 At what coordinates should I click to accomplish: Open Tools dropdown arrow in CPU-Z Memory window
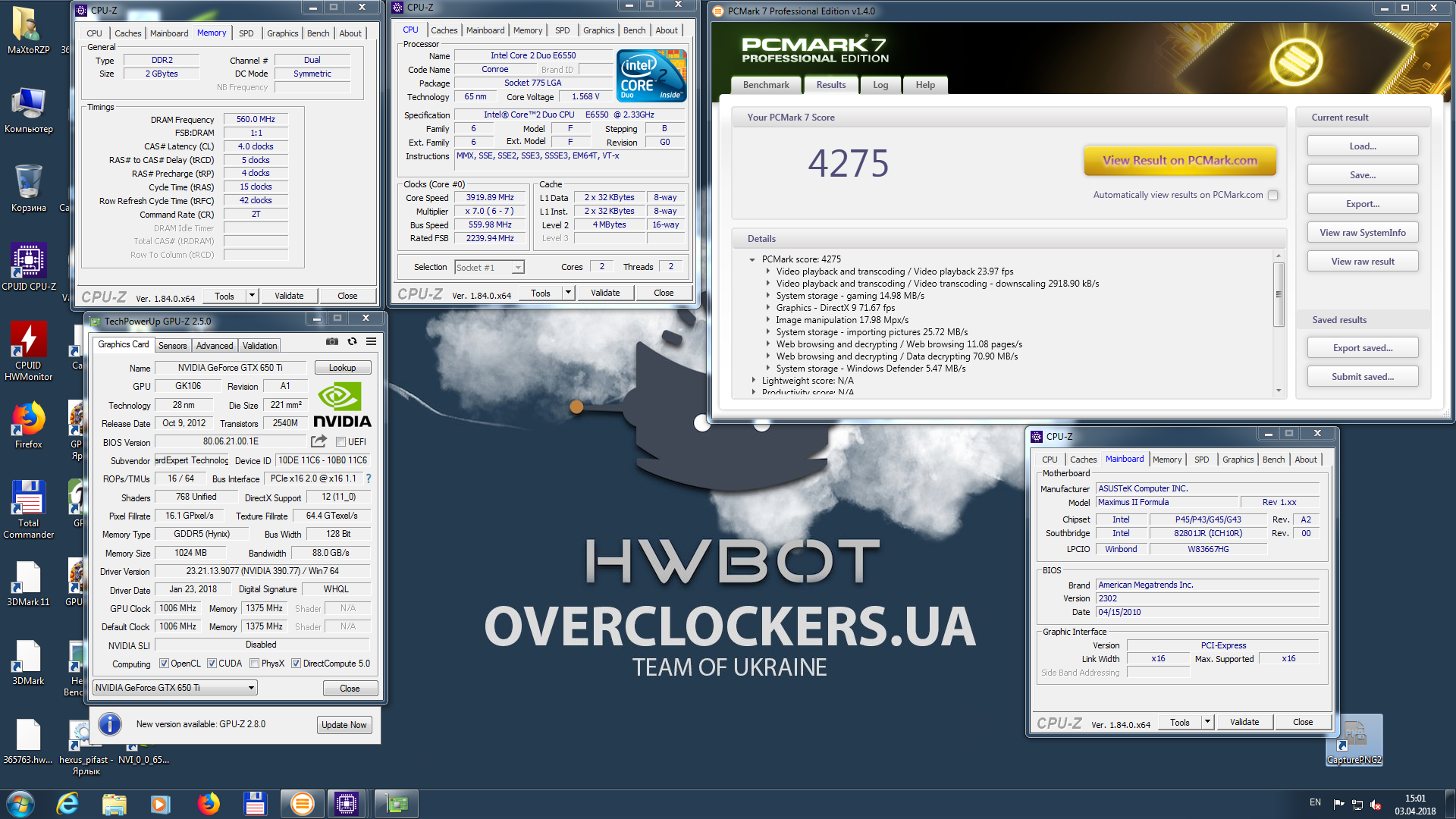click(252, 296)
